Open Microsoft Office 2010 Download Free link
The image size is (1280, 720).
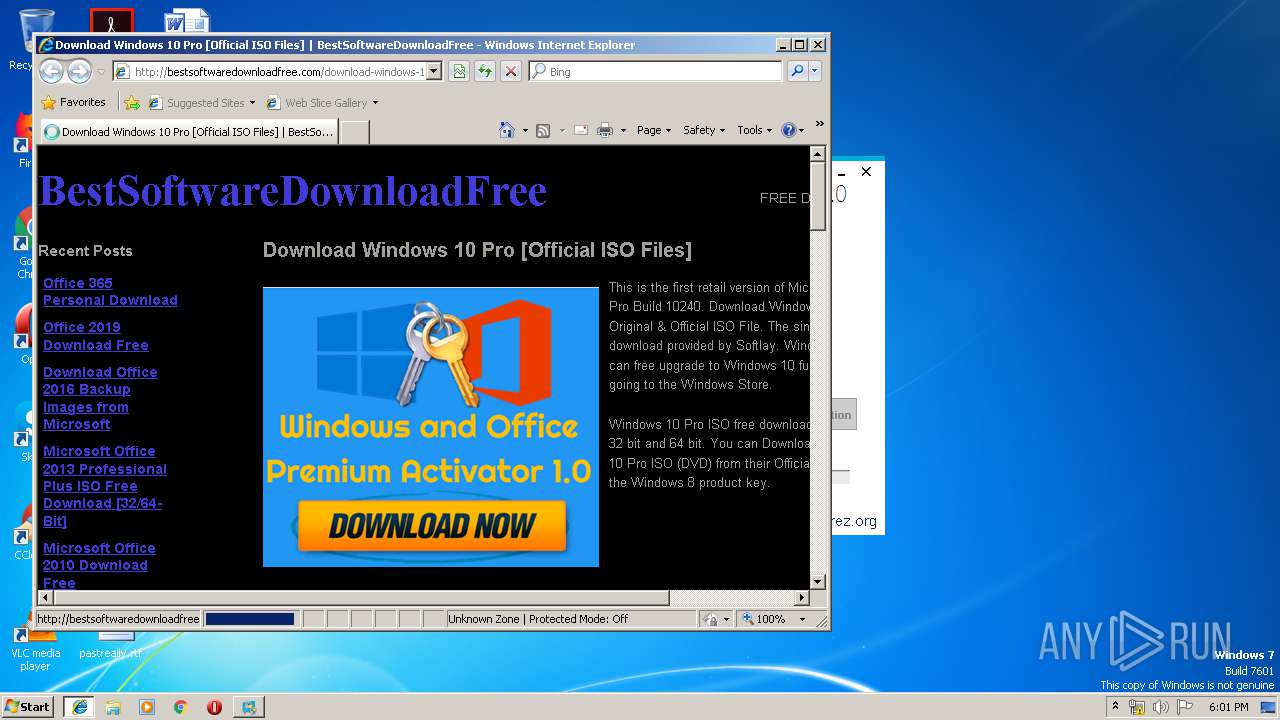pyautogui.click(x=99, y=565)
